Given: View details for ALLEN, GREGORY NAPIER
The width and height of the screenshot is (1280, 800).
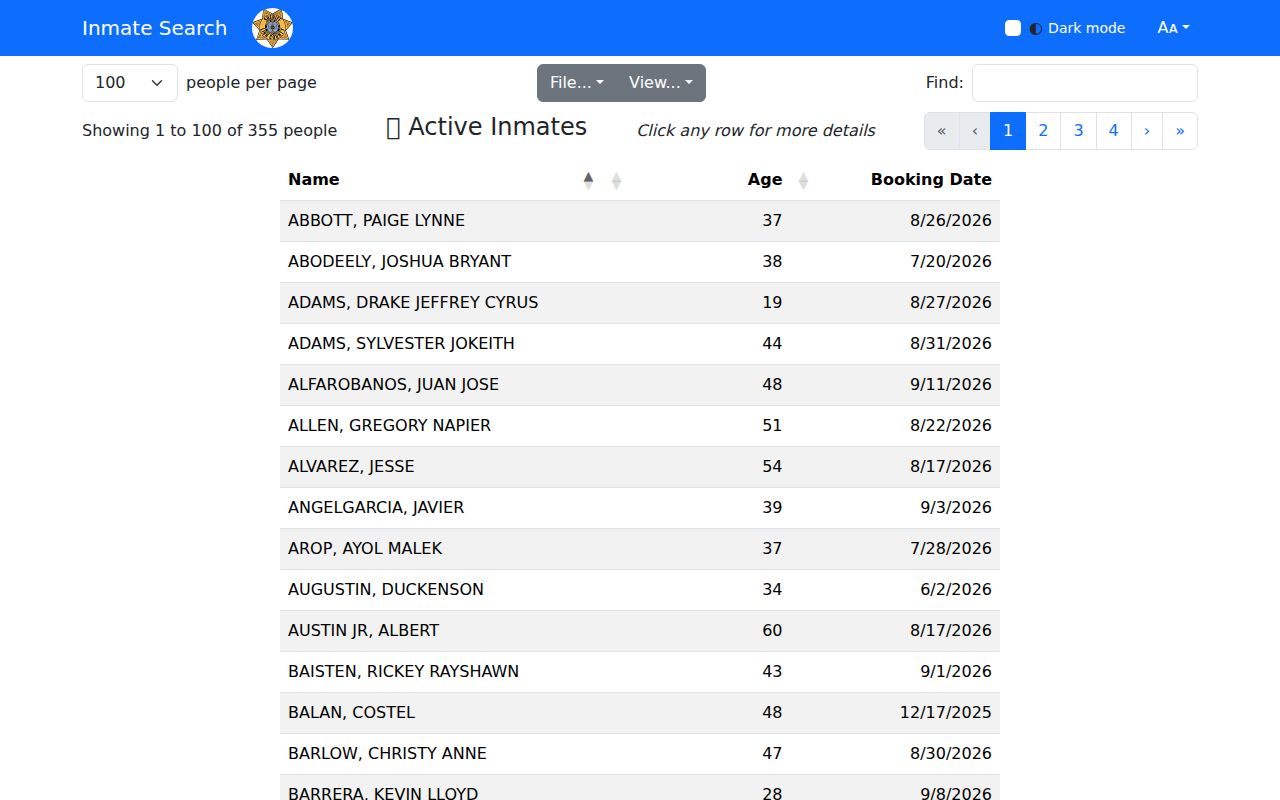Looking at the screenshot, I should click(640, 426).
